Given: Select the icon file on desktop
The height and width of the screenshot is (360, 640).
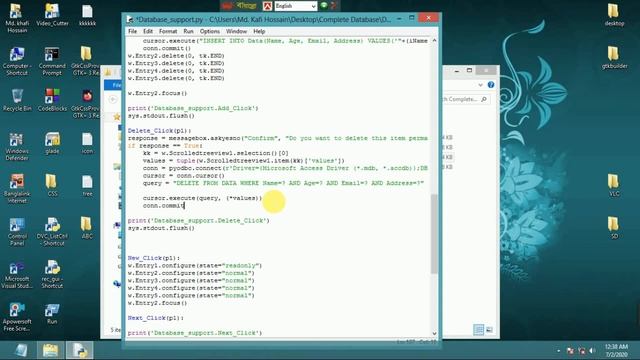Looking at the screenshot, I should [x=87, y=143].
